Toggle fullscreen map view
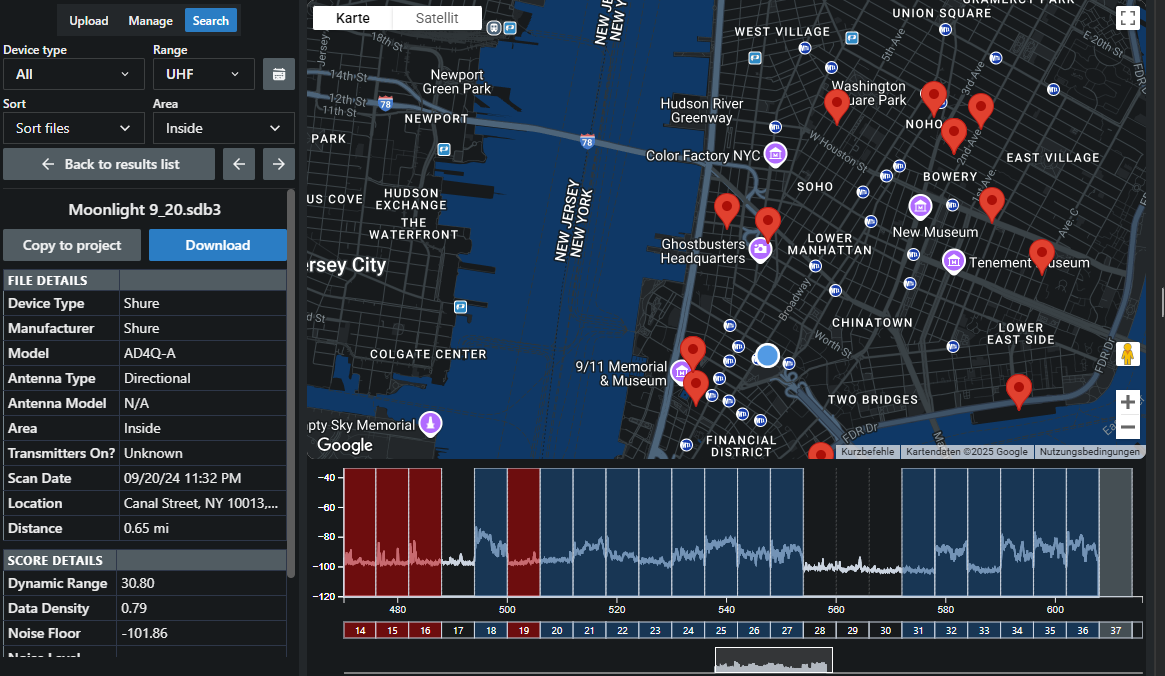 pos(1128,18)
